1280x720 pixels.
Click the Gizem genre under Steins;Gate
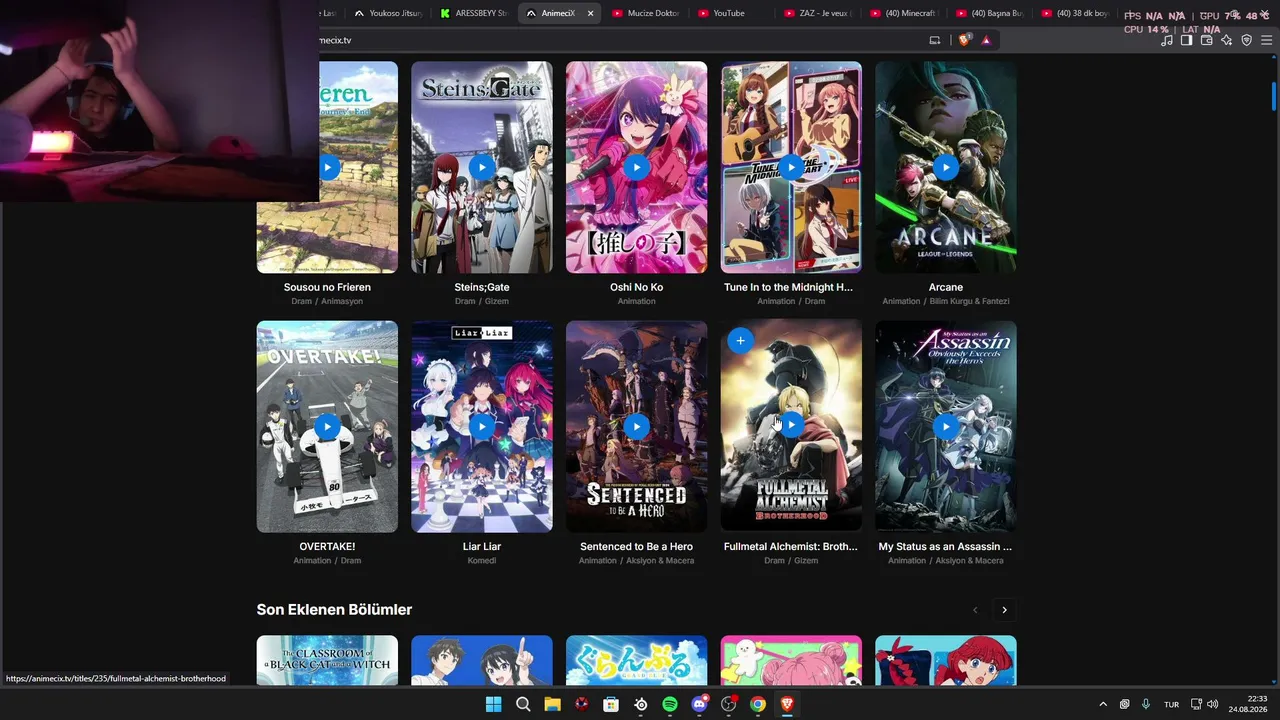(497, 301)
